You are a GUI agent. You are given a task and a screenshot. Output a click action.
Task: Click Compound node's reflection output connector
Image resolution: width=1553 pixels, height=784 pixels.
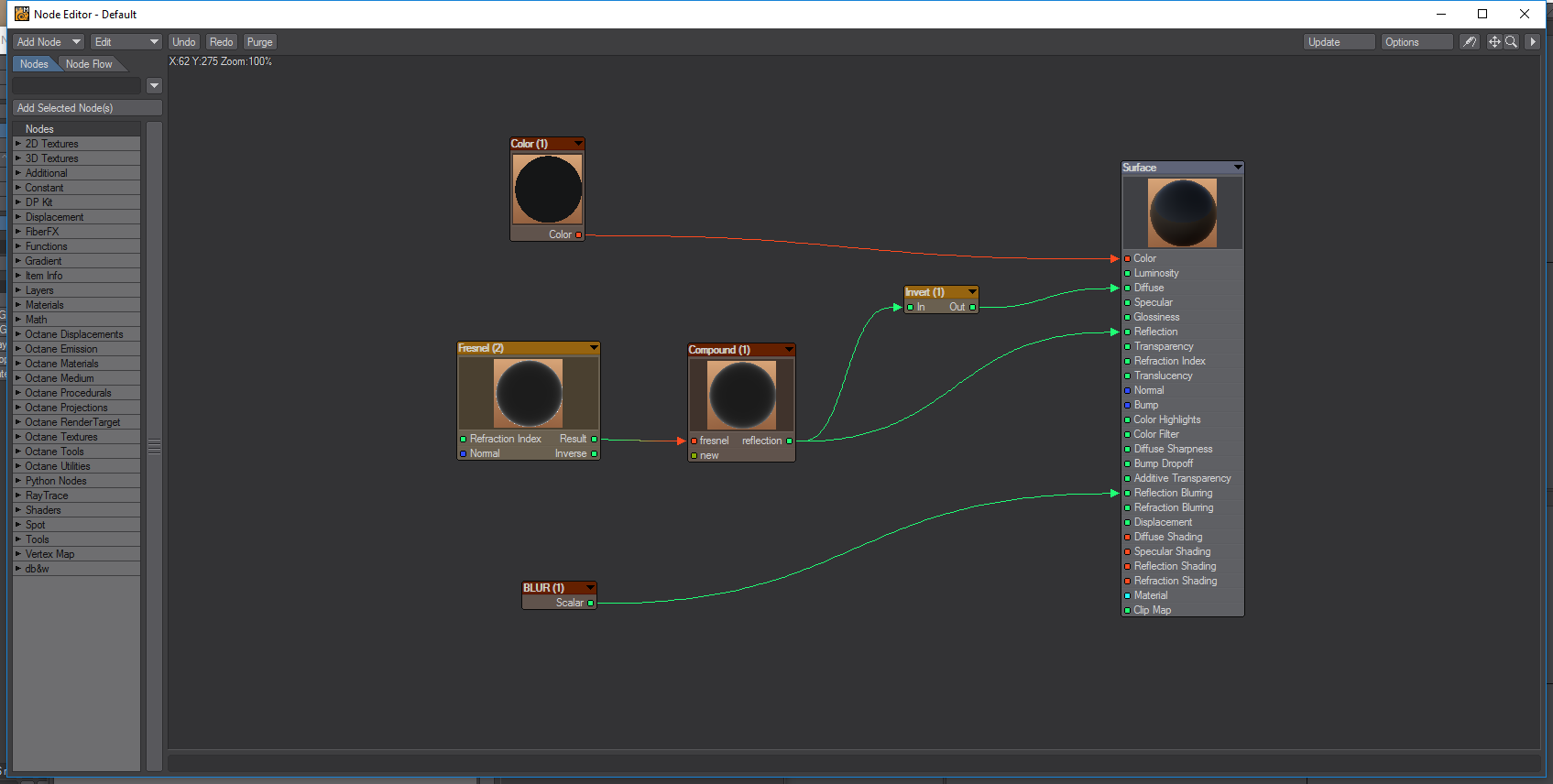pyautogui.click(x=789, y=441)
